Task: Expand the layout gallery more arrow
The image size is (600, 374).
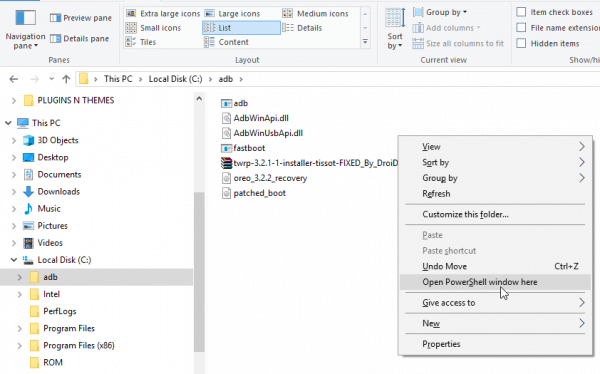Action: pos(365,42)
